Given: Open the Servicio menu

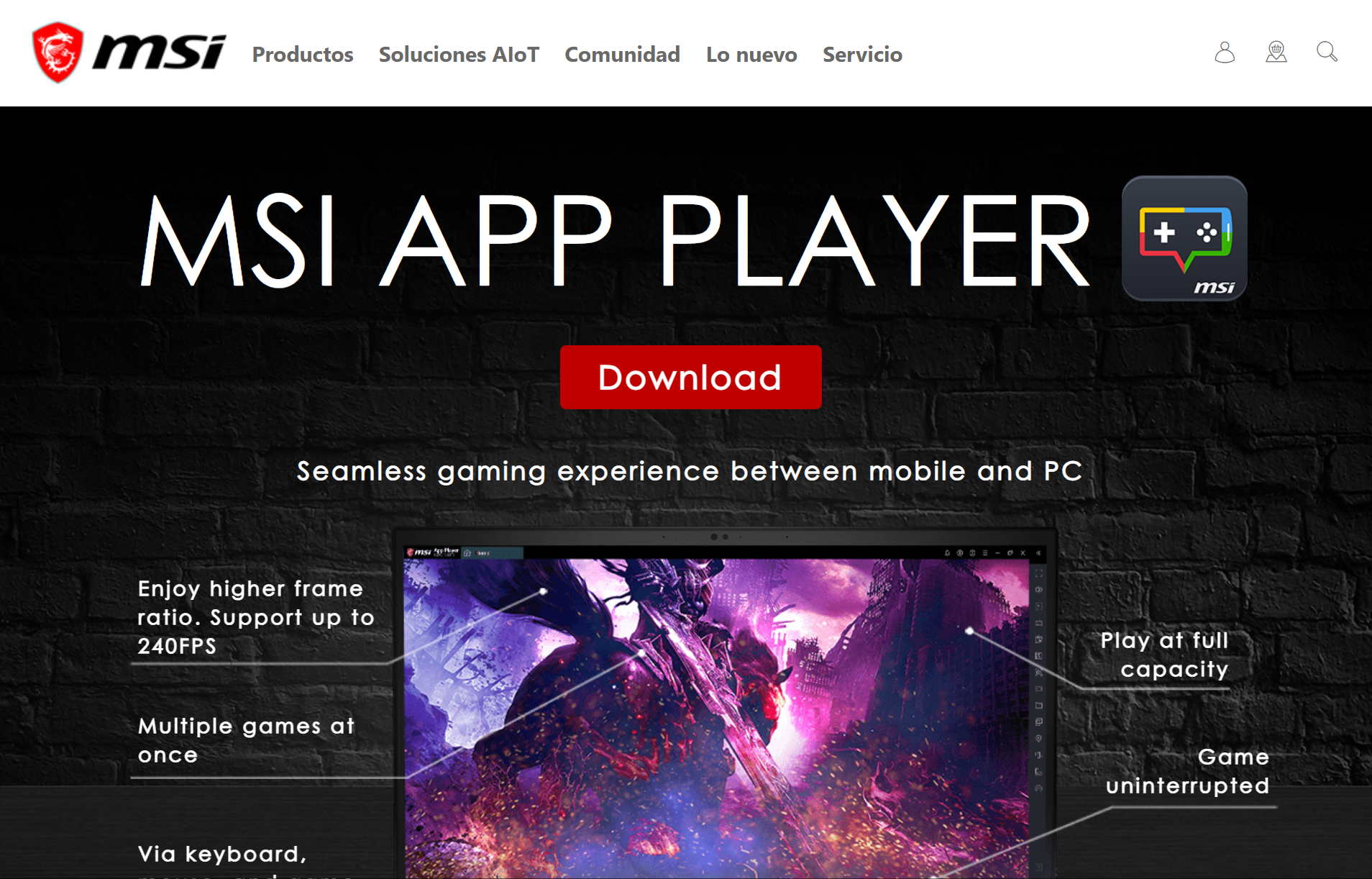Looking at the screenshot, I should 862,55.
